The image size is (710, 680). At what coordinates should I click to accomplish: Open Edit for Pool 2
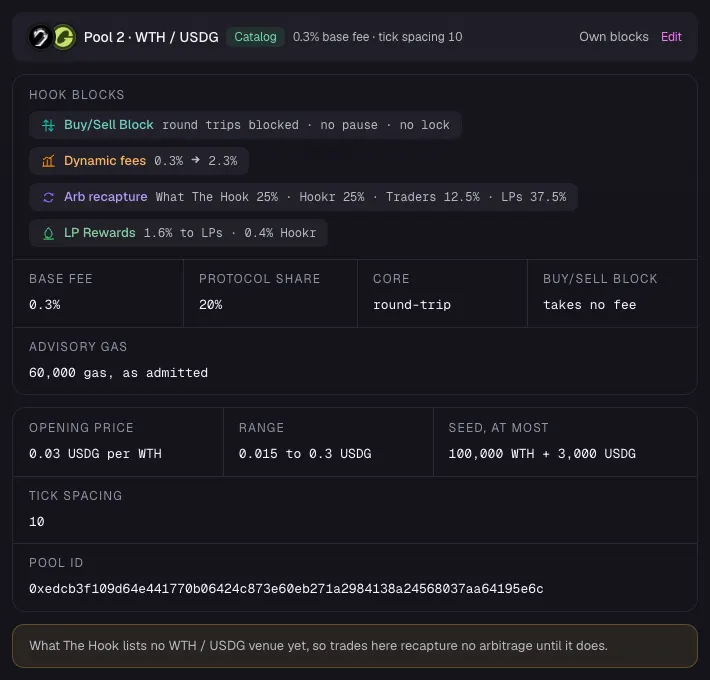[x=671, y=37]
